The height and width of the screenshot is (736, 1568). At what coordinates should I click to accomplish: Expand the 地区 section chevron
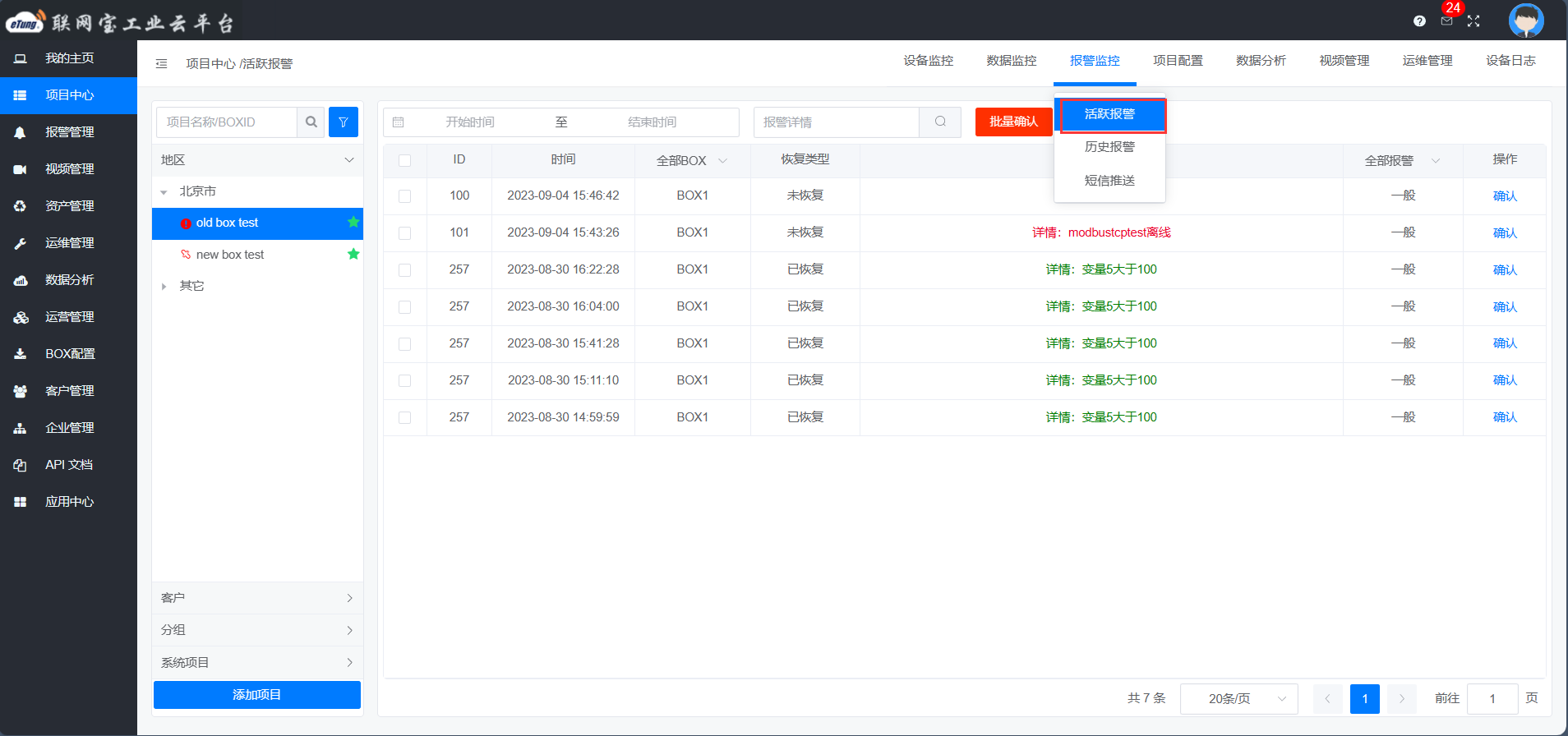point(349,160)
